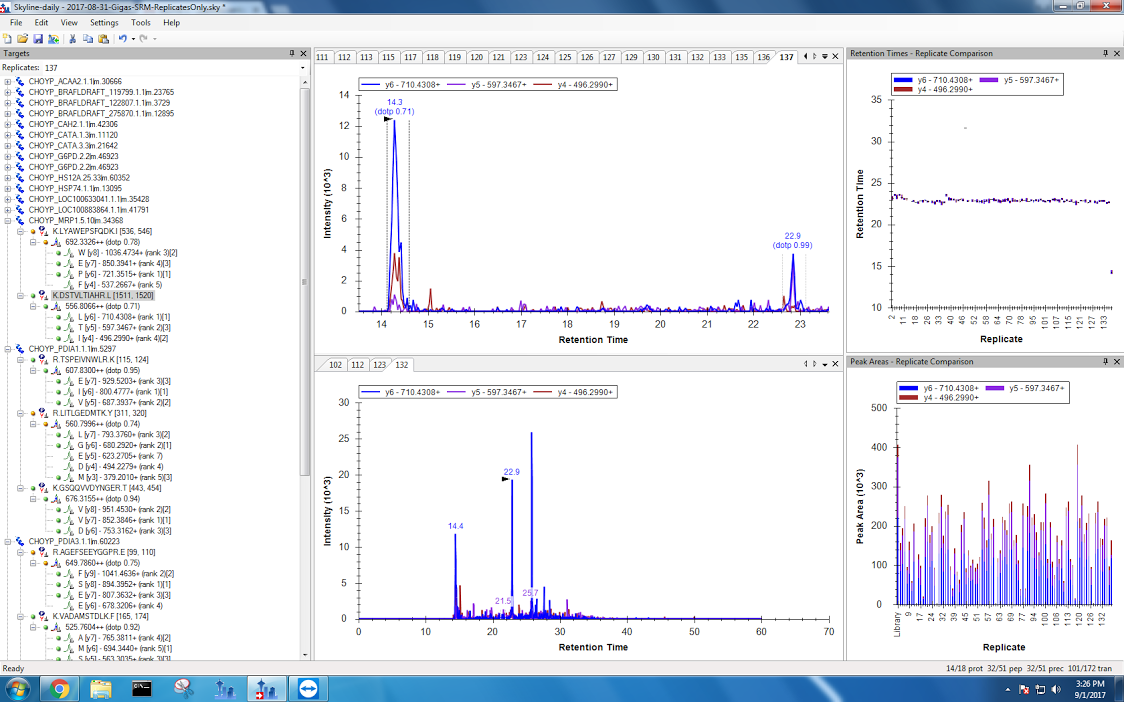Click the New Document toolbar icon
1124x702 pixels.
8,38
